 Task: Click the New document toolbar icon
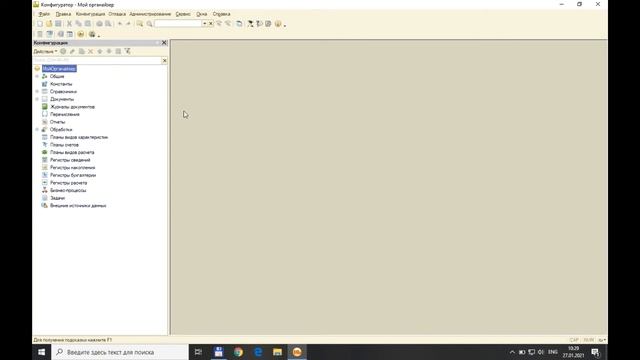point(40,24)
